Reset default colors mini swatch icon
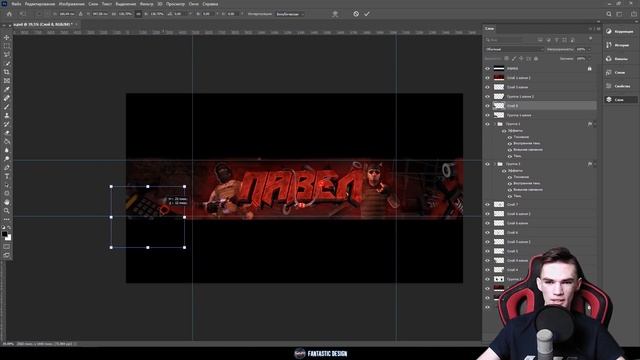The image size is (640, 360). pyautogui.click(x=4, y=228)
